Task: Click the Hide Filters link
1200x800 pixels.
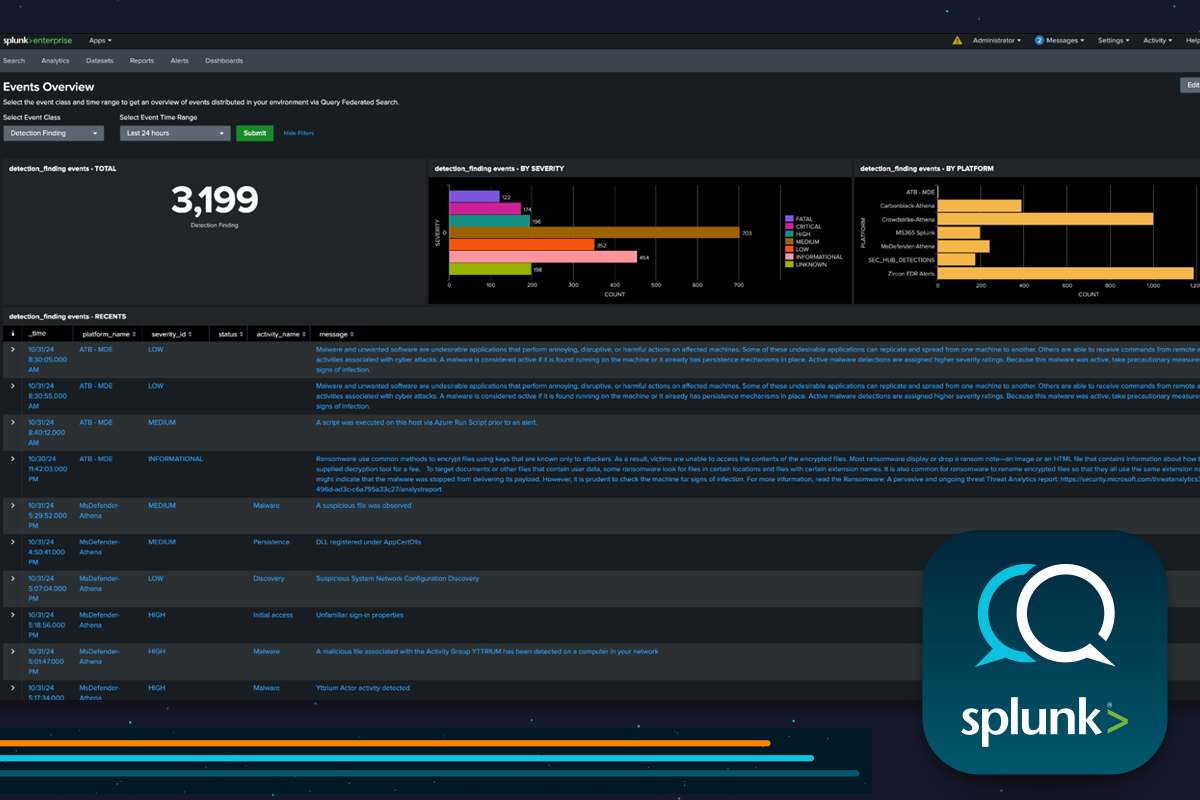Action: click(298, 133)
